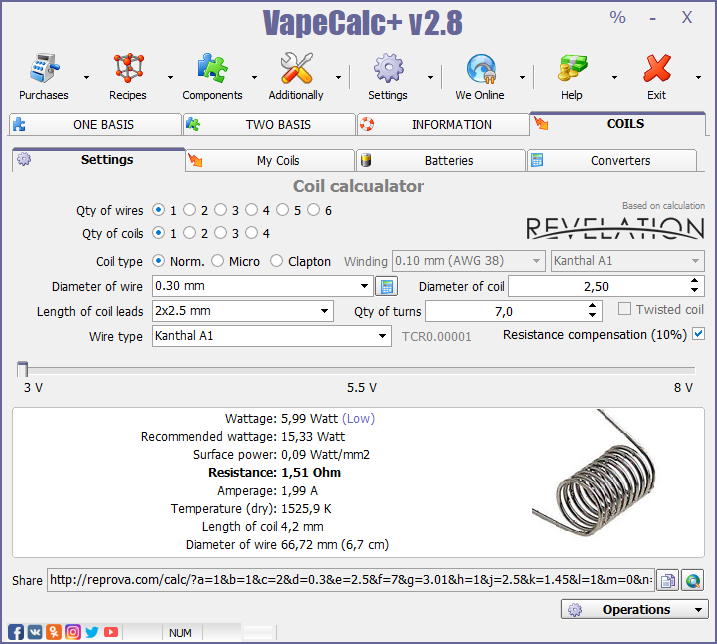Copy the share link to clipboard
This screenshot has height=644, width=717.
coord(668,580)
